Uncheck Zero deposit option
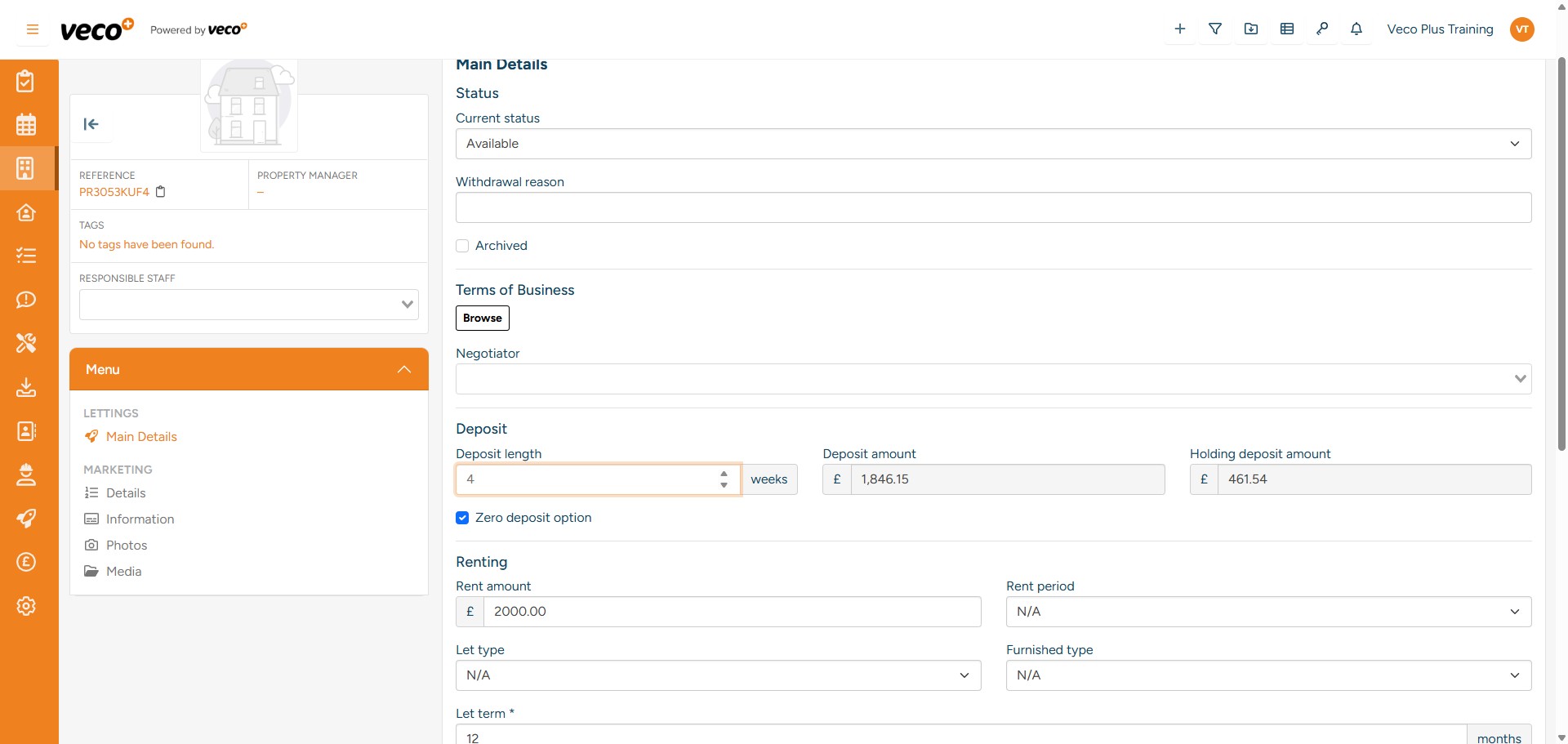Screen dimensions: 1568x744 pyautogui.click(x=462, y=518)
